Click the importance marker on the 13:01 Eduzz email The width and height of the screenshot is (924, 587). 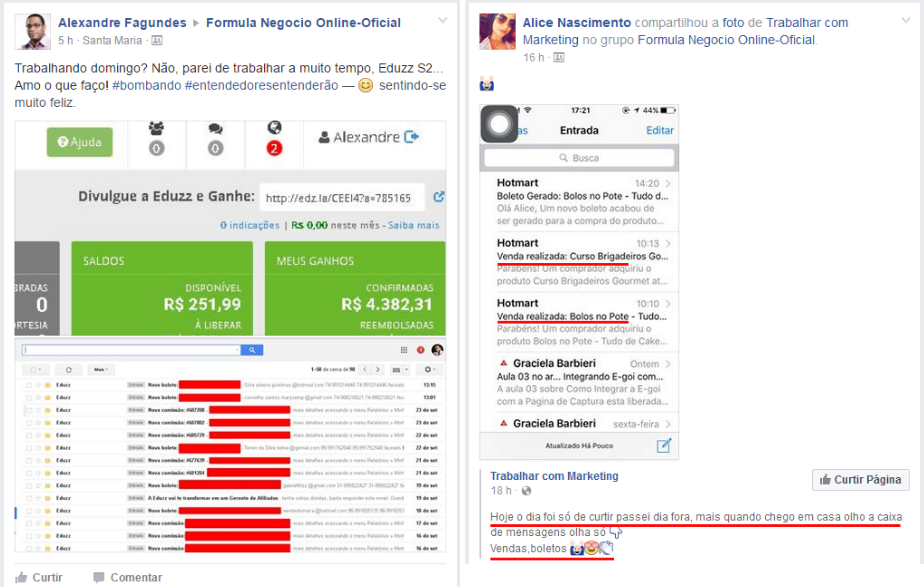47,397
